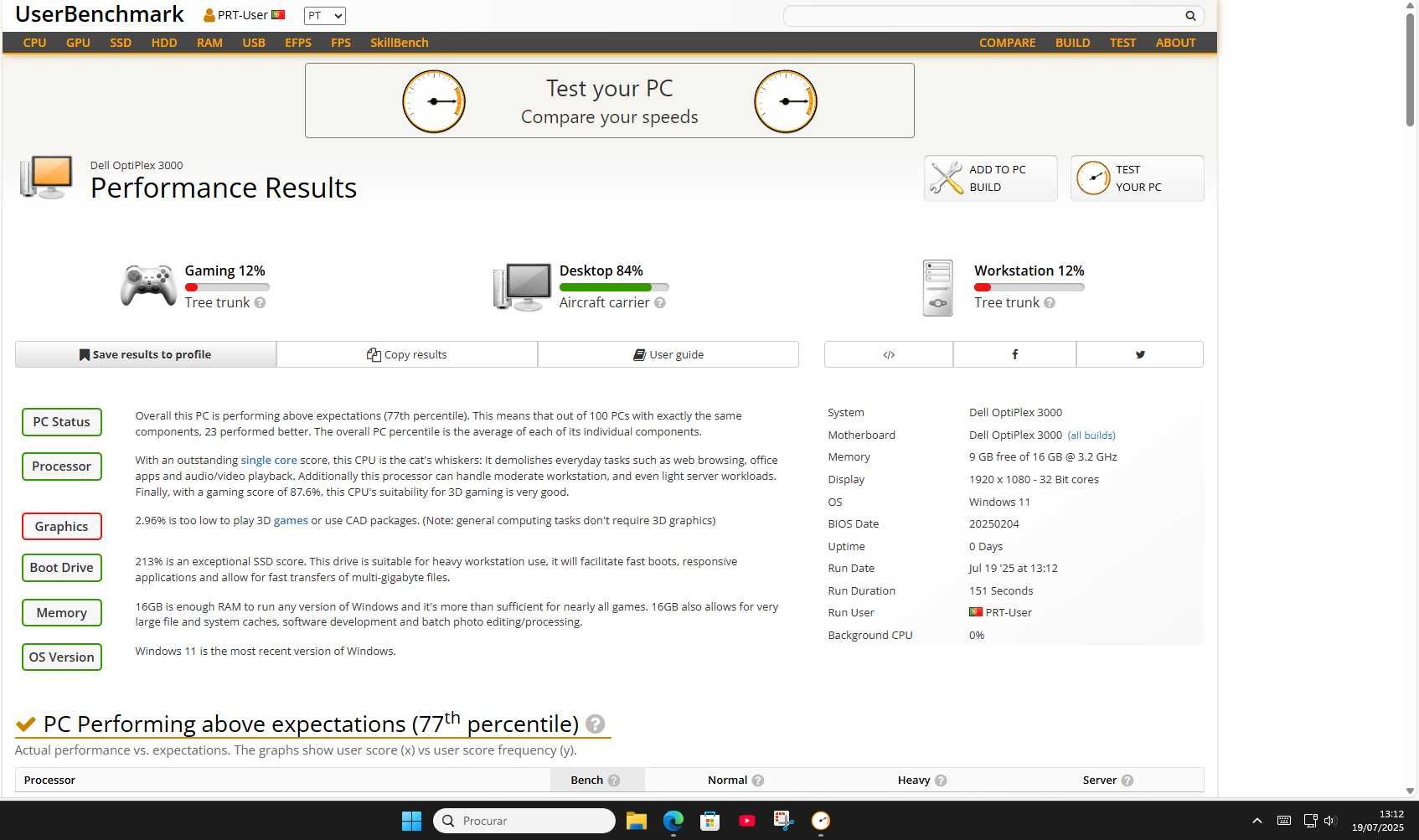Follow the games link

click(291, 520)
